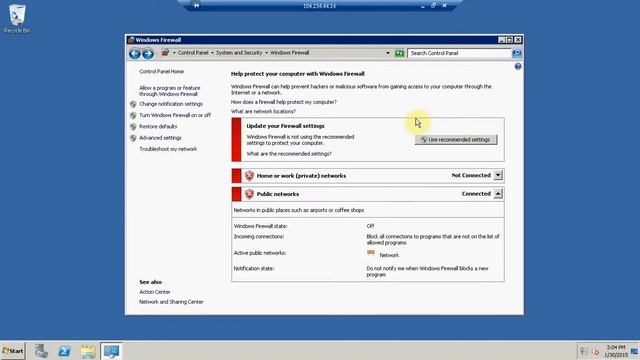Open Advanced settings link

pos(160,138)
